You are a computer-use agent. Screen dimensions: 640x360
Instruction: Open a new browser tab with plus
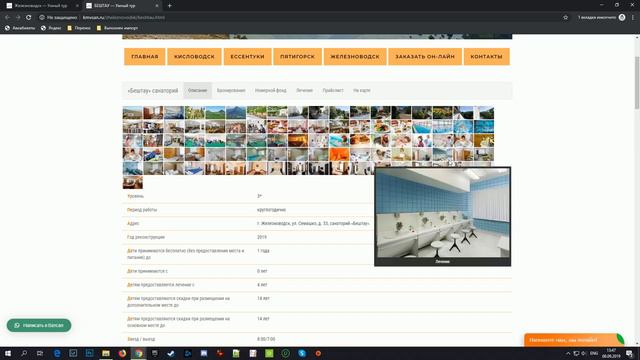169,6
